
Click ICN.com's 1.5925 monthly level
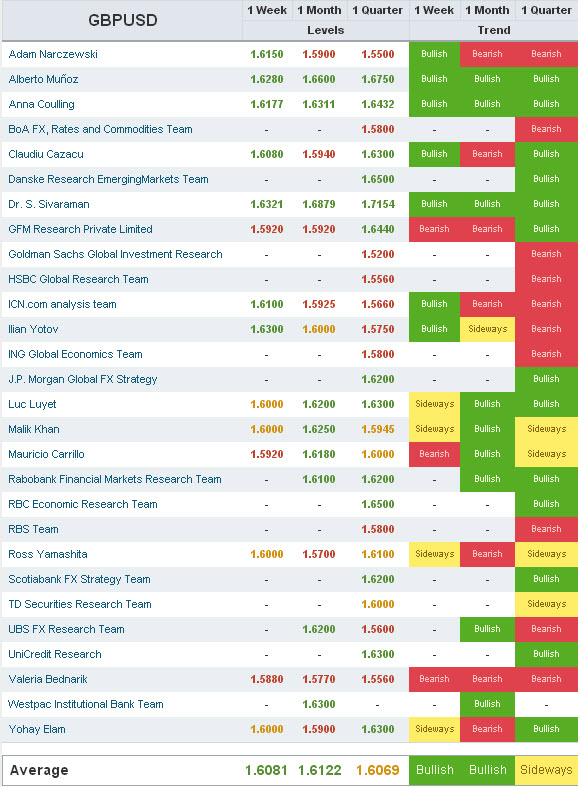319,305
